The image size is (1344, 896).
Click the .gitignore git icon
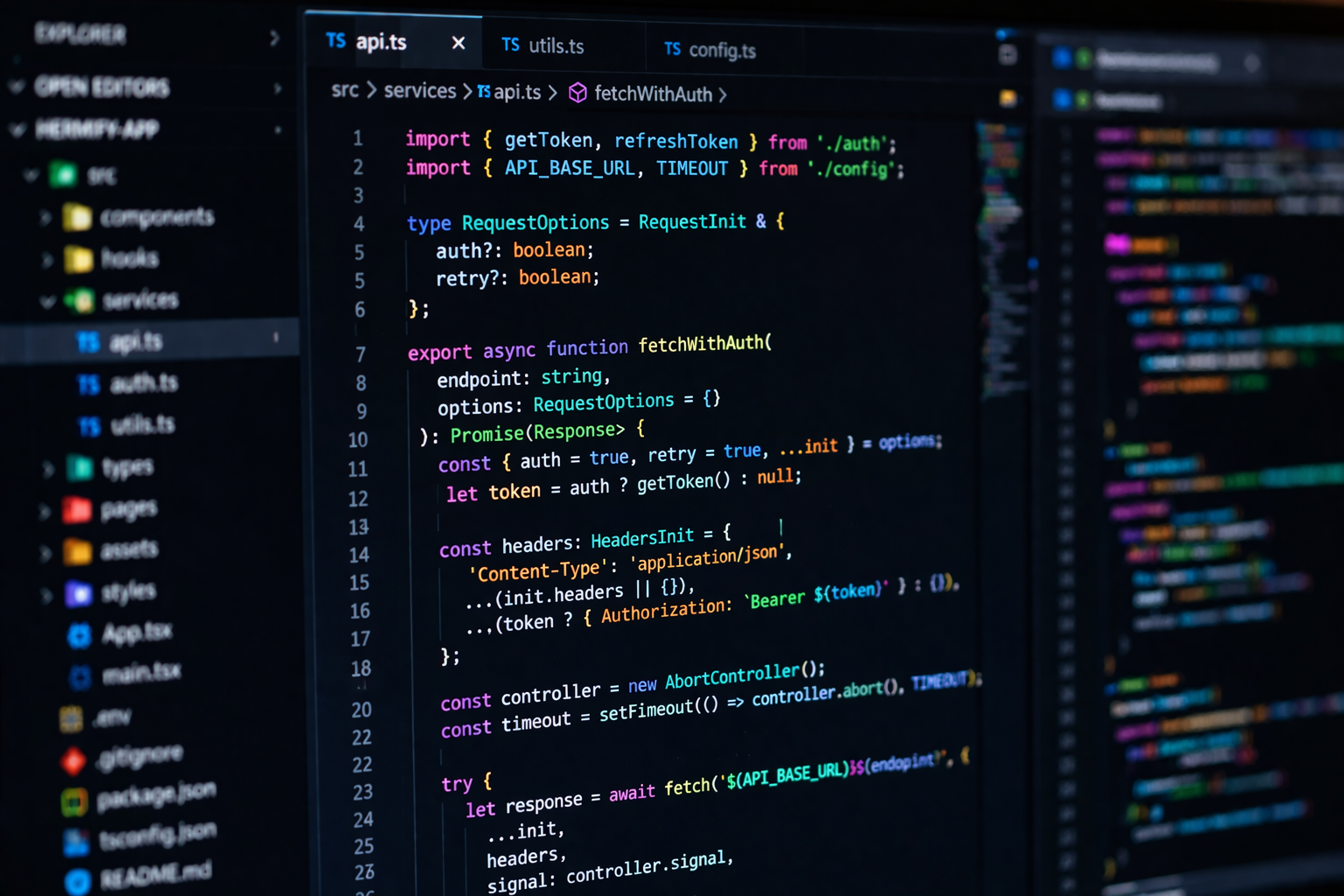73,761
